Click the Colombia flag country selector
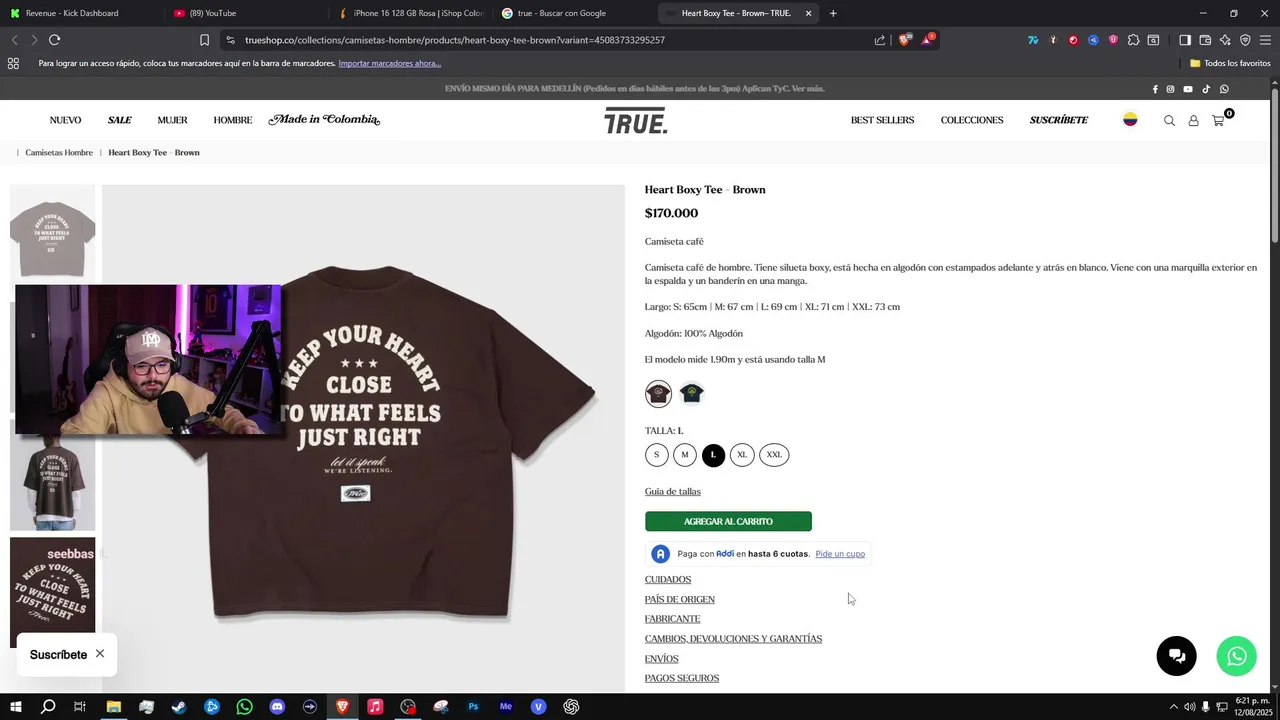The height and width of the screenshot is (720, 1280). coord(1130,119)
